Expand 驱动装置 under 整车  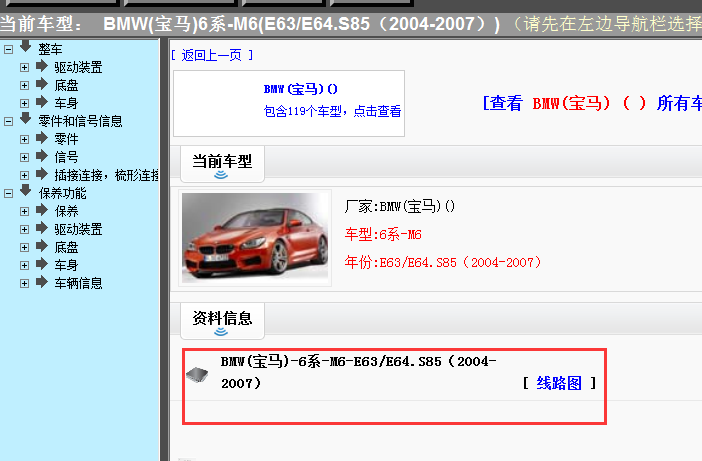(x=24, y=68)
